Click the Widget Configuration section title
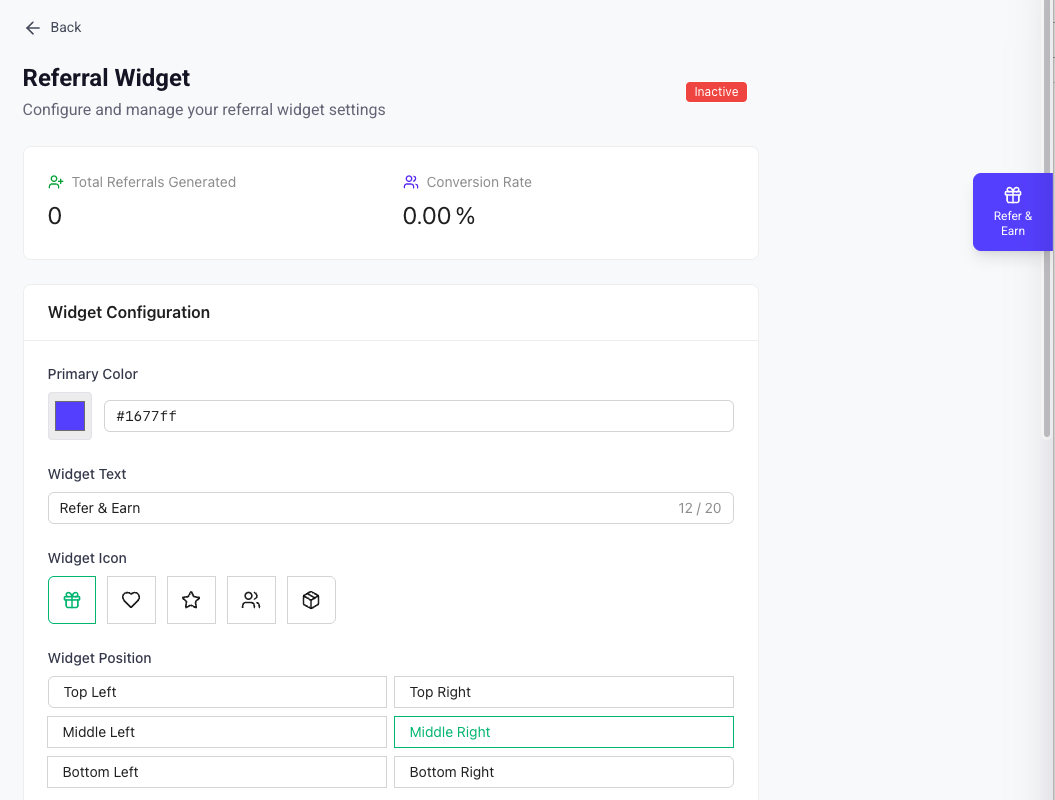 pyautogui.click(x=129, y=312)
